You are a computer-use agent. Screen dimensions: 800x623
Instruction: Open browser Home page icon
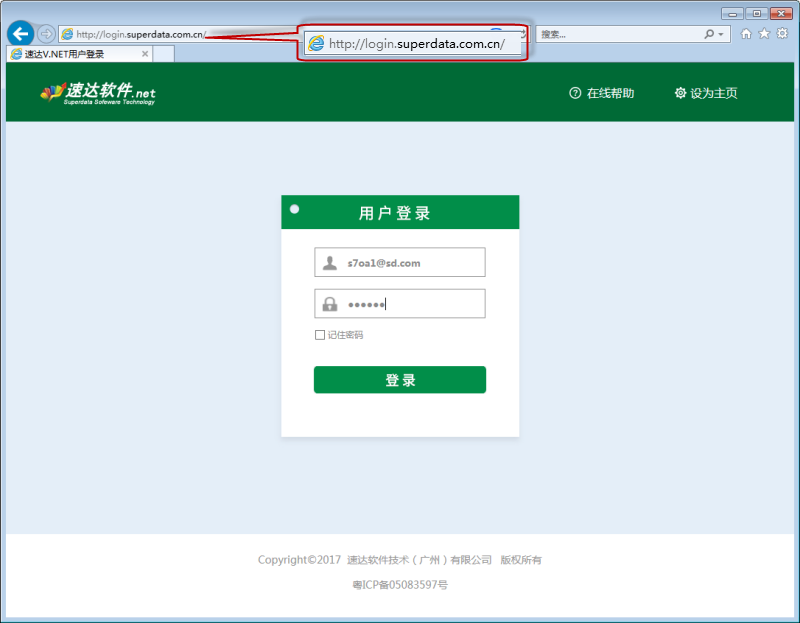[746, 34]
